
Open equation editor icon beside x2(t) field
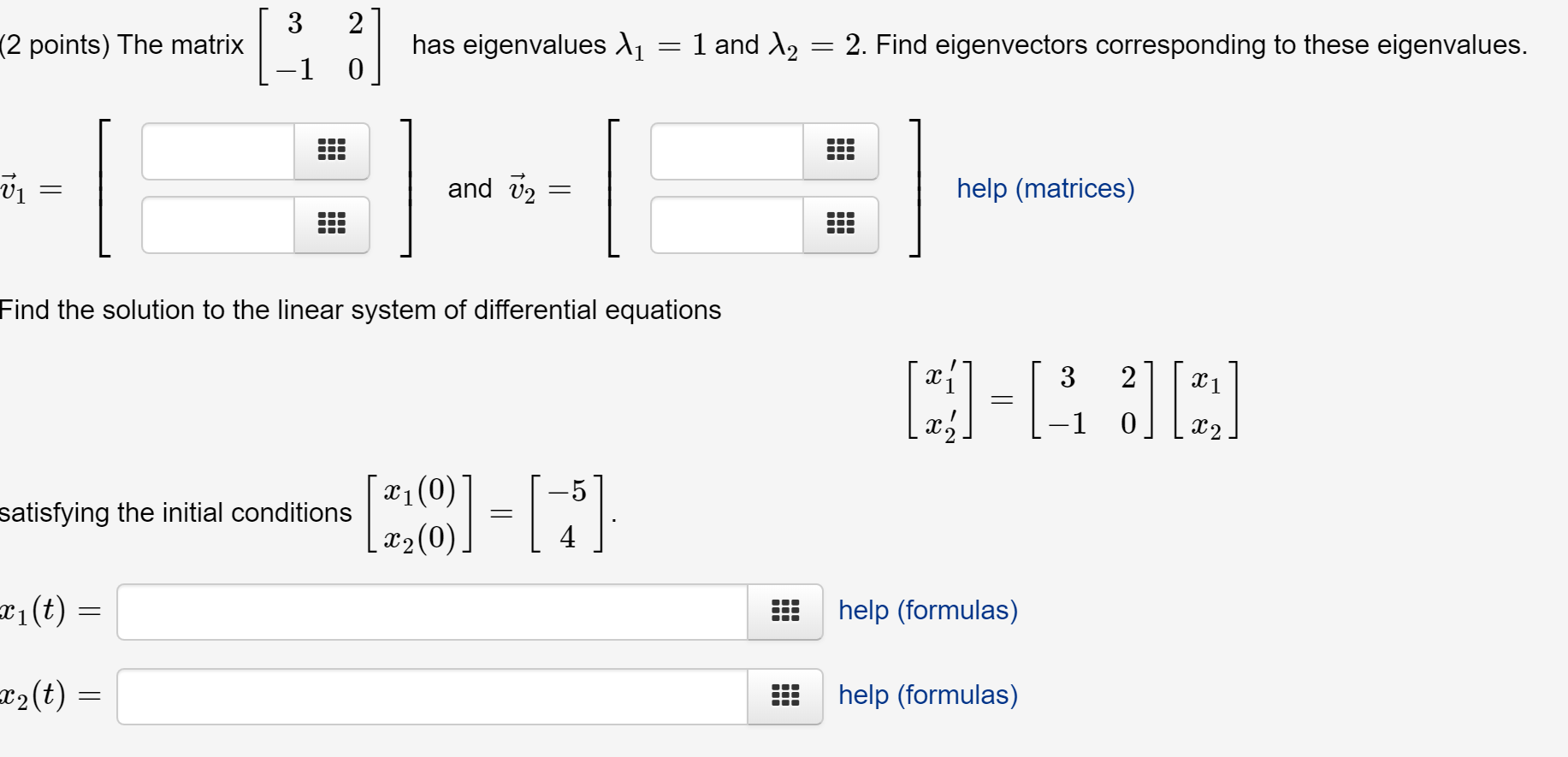[785, 696]
